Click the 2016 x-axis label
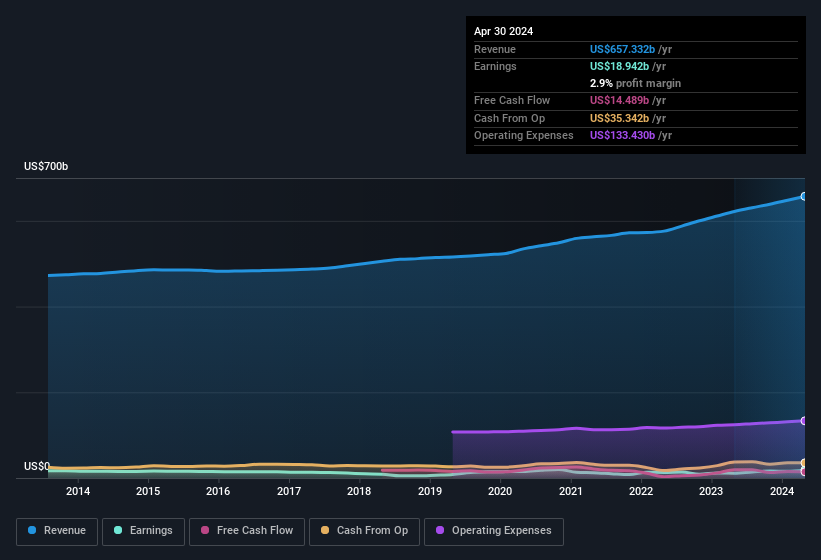Screen dimensions: 821x560 coord(218,491)
